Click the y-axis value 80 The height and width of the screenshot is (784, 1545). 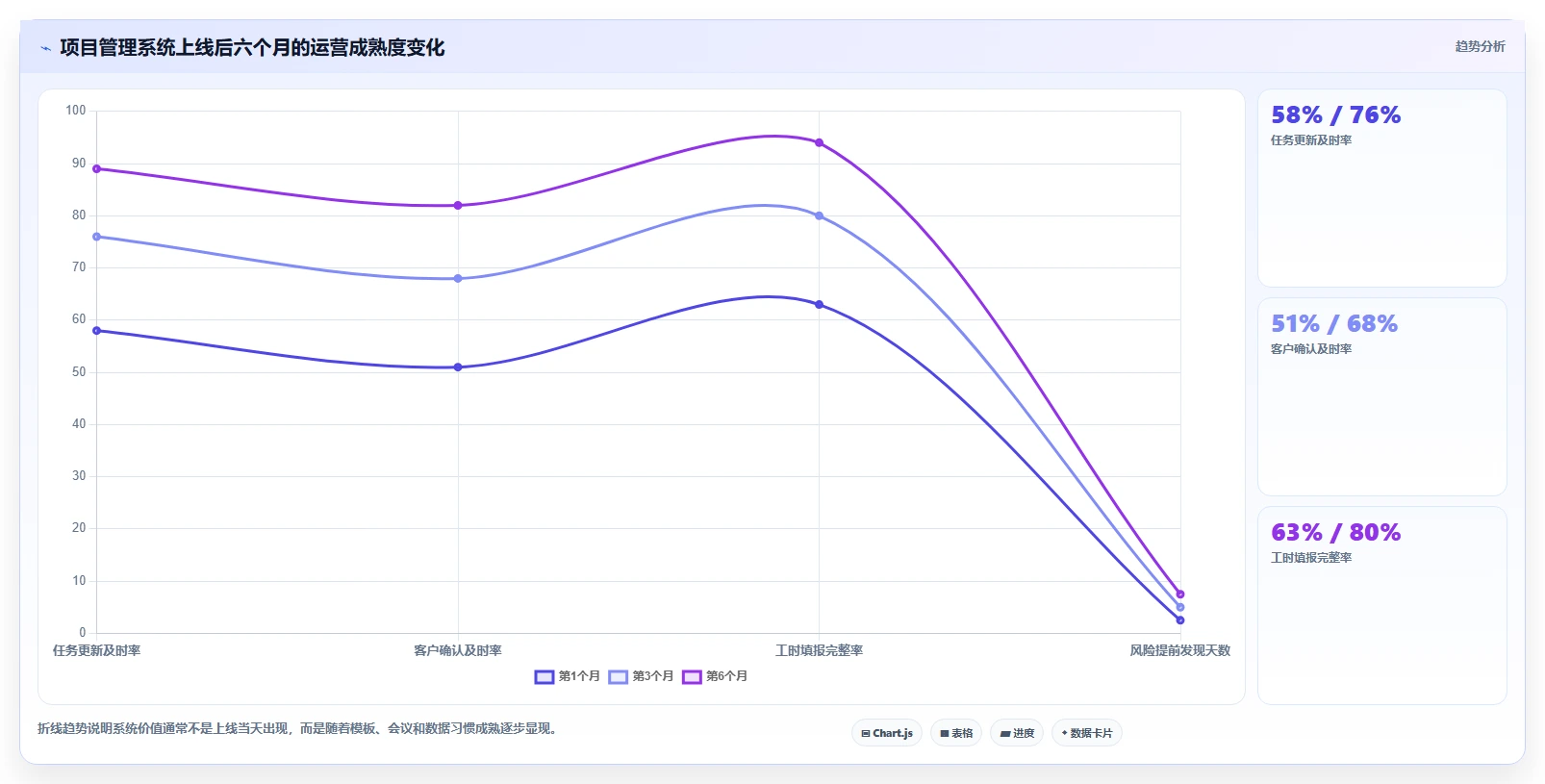79,215
